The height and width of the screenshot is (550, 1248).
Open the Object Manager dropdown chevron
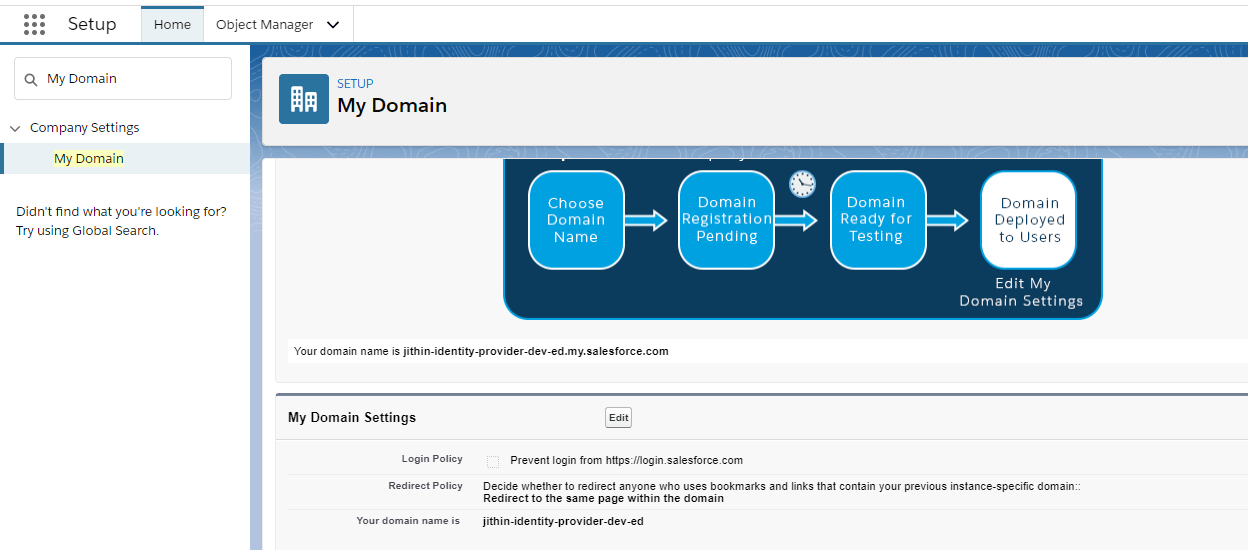[333, 24]
